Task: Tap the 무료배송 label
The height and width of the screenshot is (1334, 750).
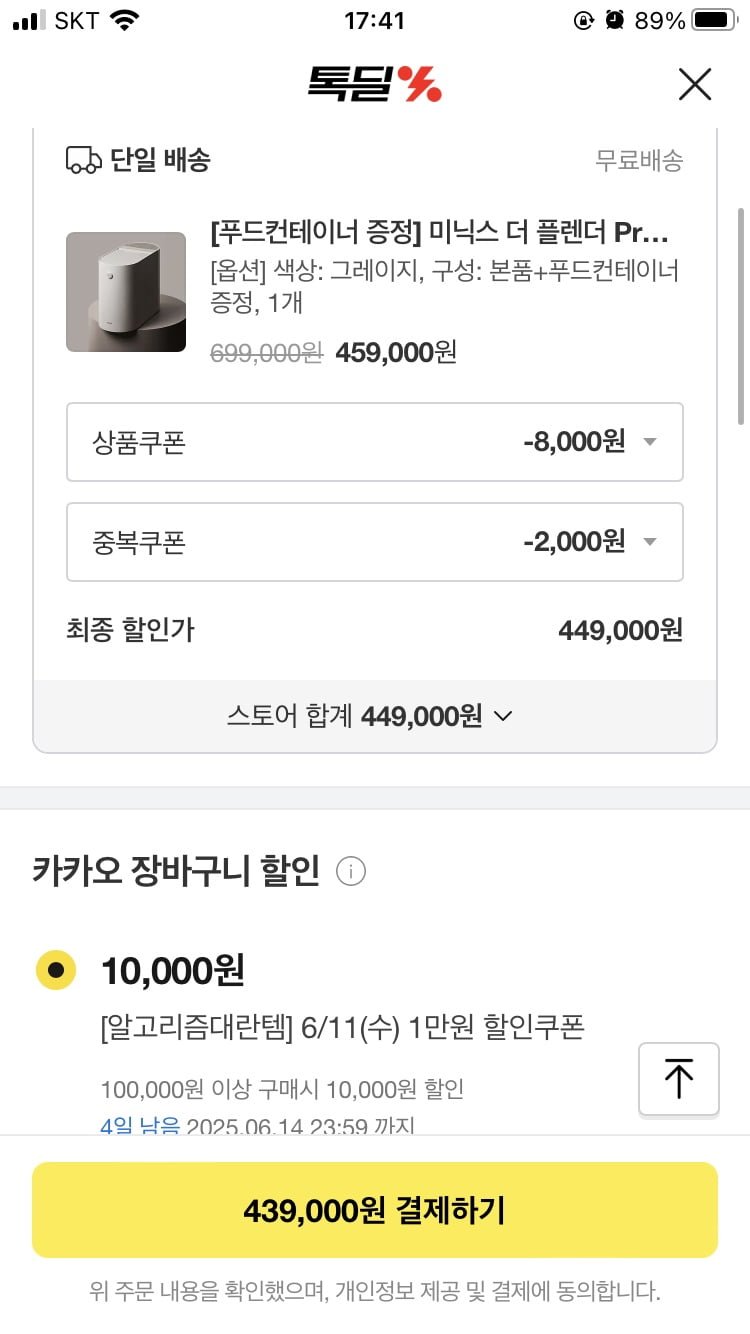Action: click(x=639, y=160)
